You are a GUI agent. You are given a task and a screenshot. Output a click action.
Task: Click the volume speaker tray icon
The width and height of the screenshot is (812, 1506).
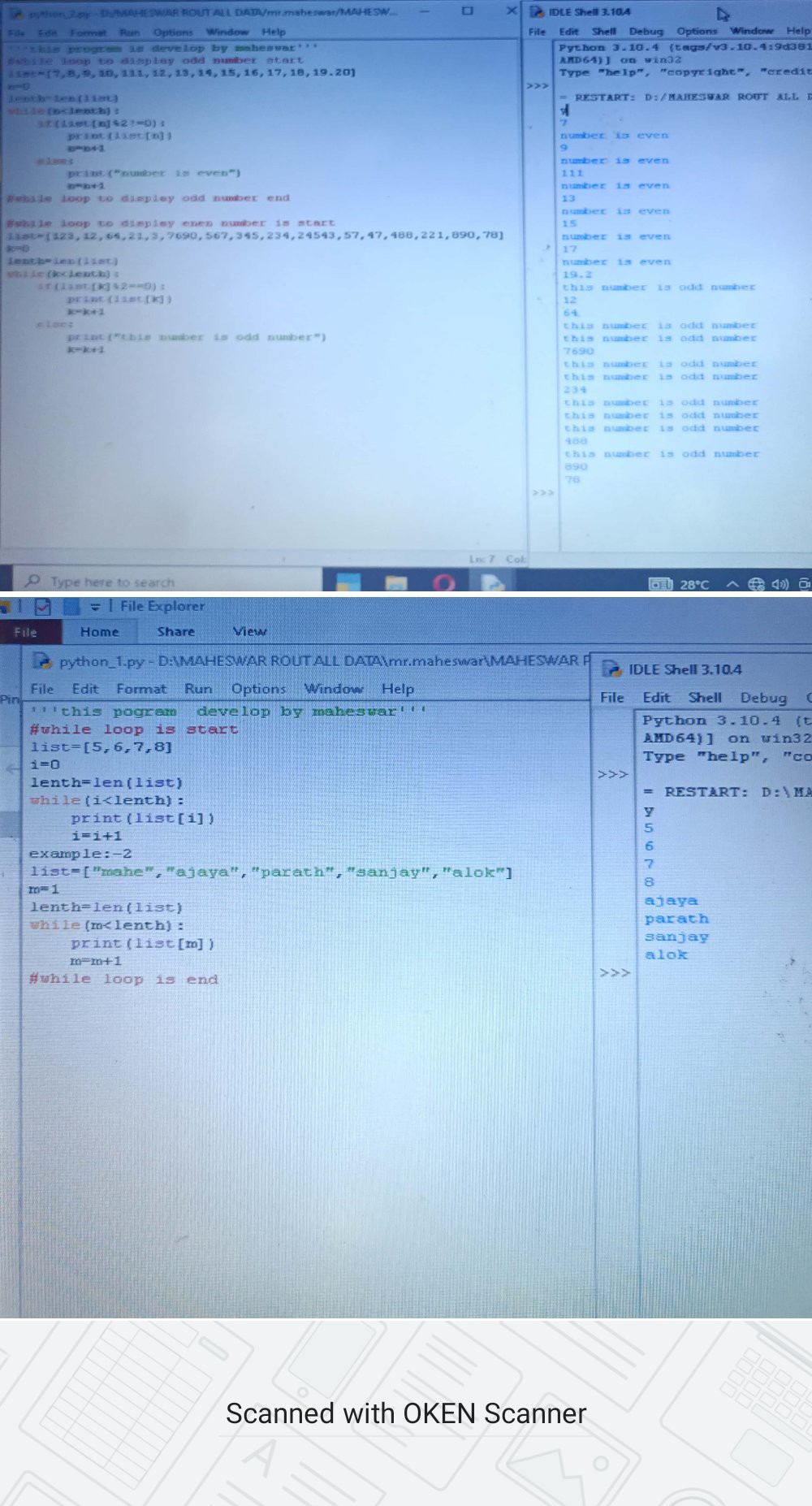[780, 584]
